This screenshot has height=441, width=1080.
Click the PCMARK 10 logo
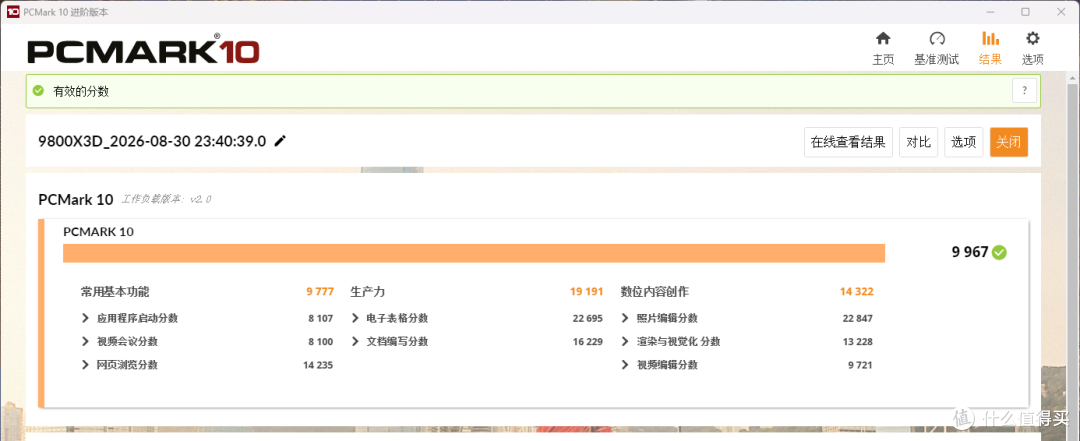[x=143, y=50]
